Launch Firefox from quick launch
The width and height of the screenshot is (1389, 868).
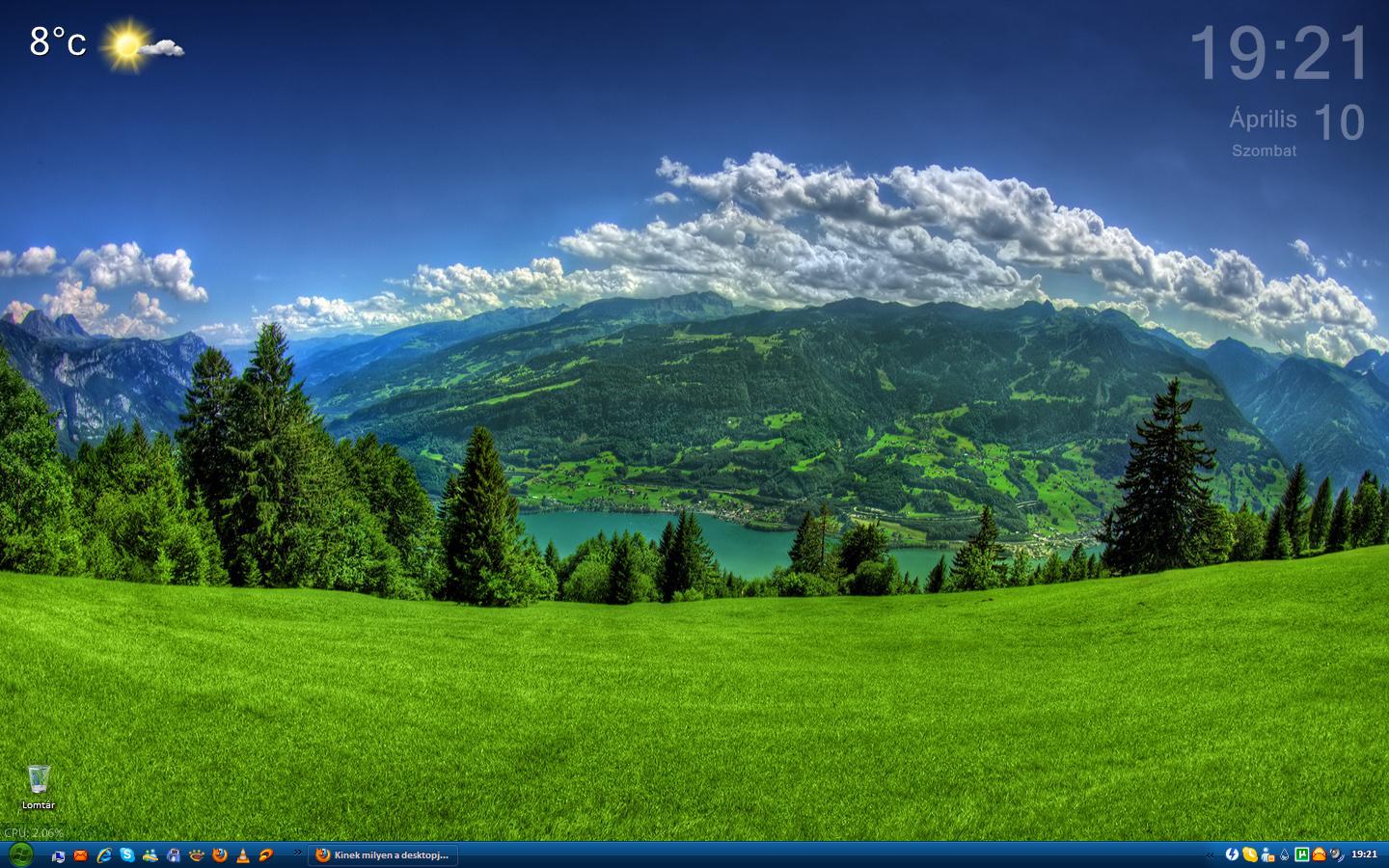pyautogui.click(x=220, y=855)
